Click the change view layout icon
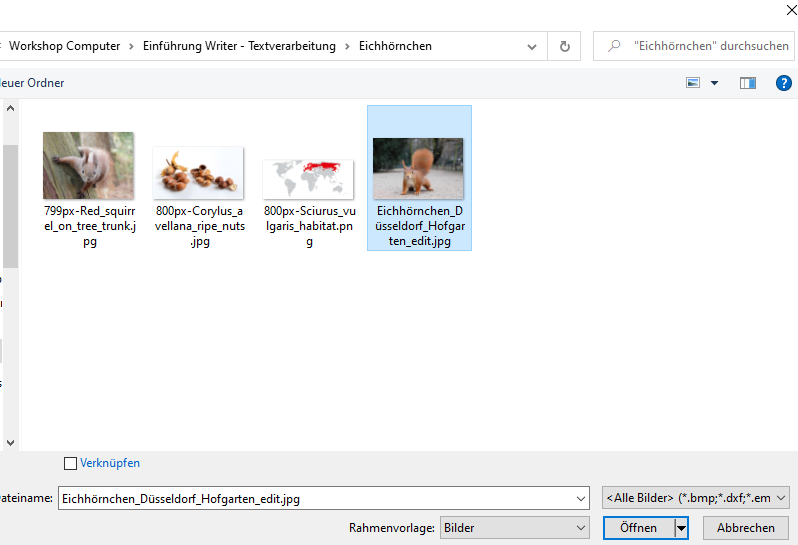 tap(693, 83)
